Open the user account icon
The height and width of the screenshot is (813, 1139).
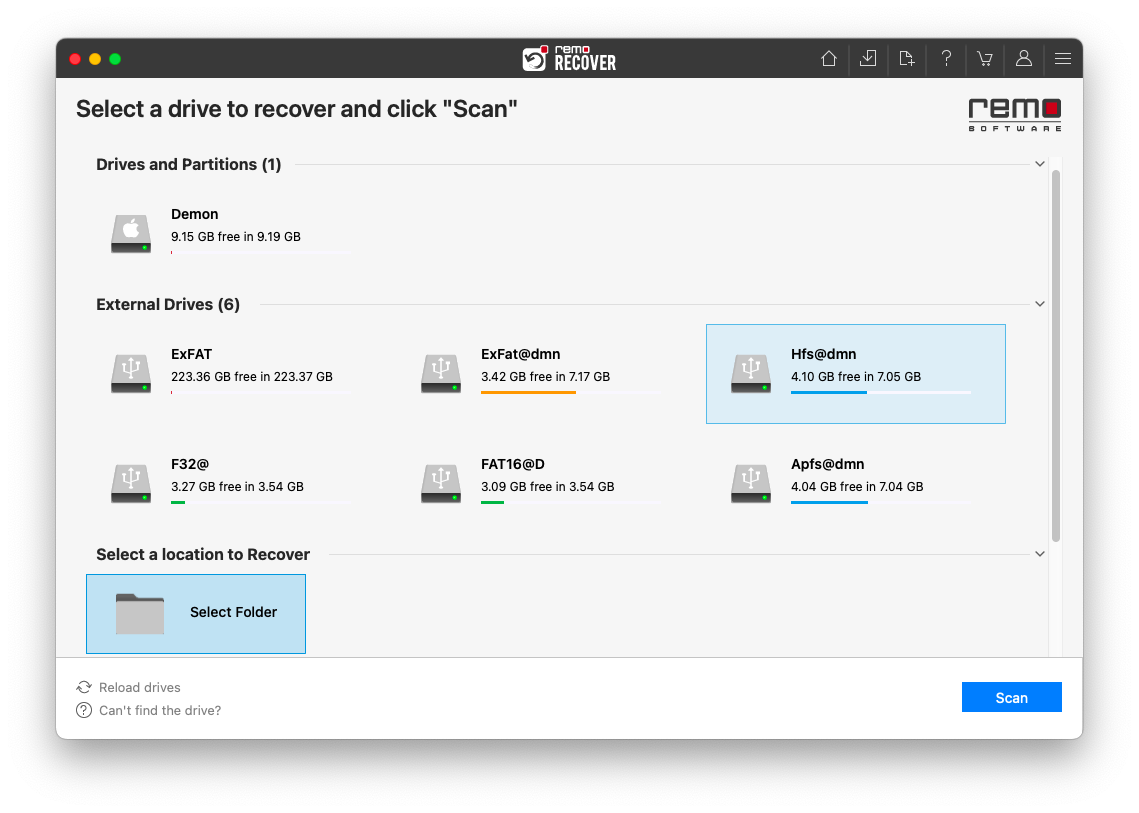(x=1023, y=59)
